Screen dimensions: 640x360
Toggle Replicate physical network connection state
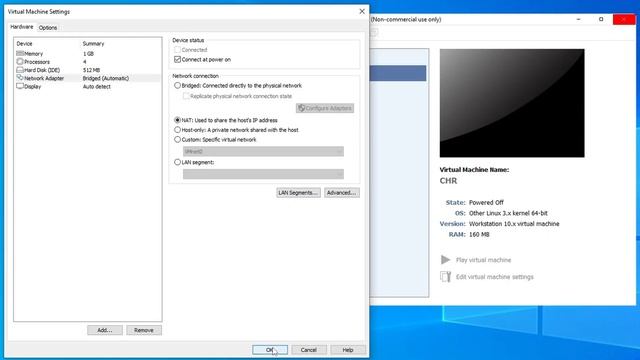(x=186, y=96)
